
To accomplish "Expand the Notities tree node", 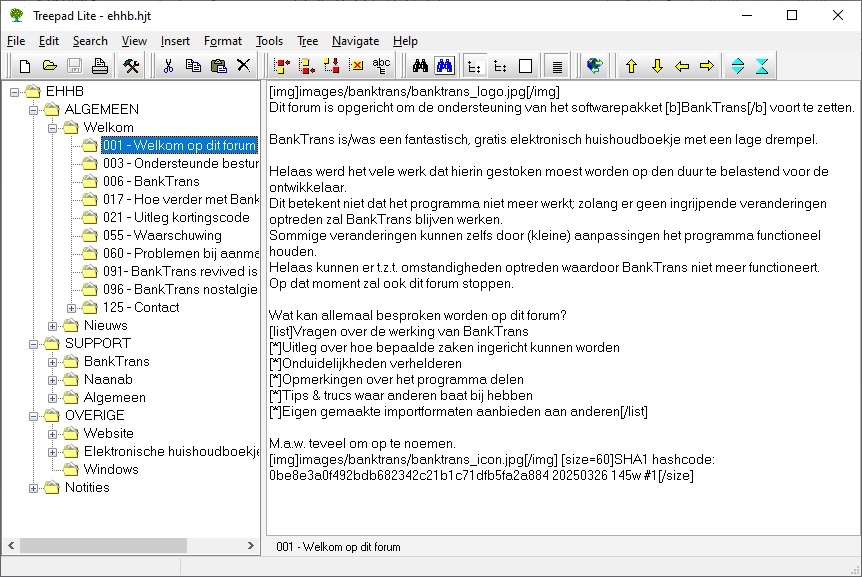I will point(34,487).
